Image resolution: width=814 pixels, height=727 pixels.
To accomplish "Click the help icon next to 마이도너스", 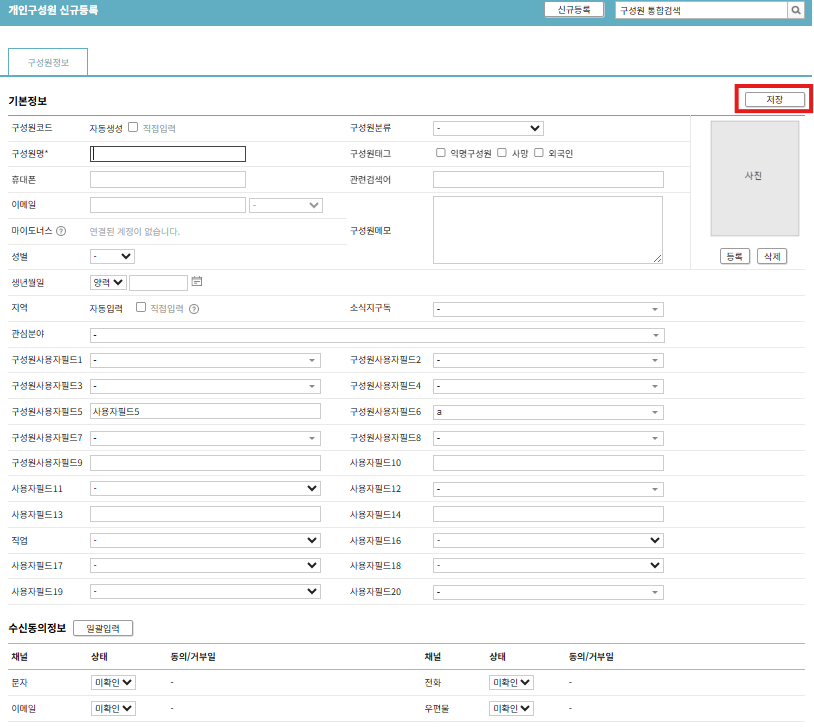I will [61, 231].
